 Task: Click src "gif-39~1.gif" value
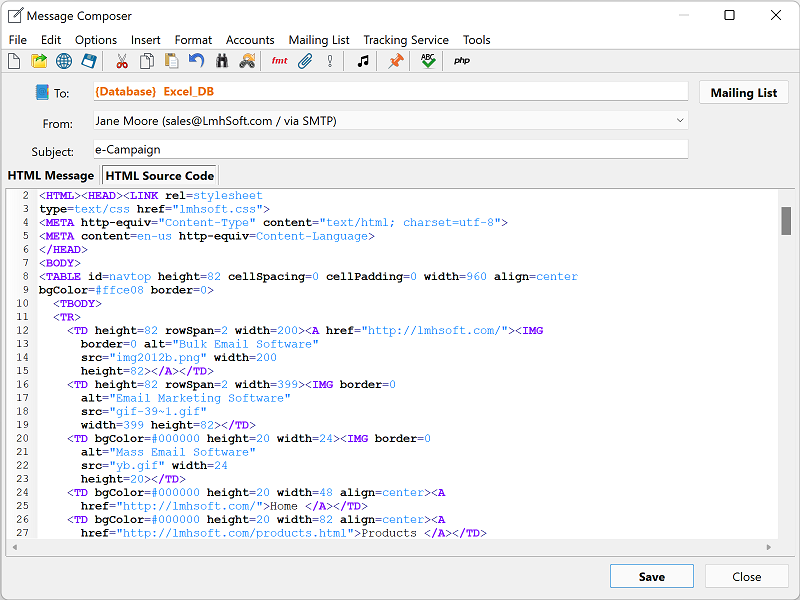pos(158,412)
